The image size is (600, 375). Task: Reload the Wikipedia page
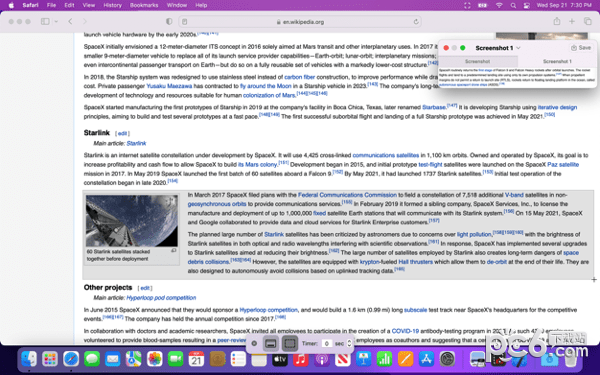(416, 22)
